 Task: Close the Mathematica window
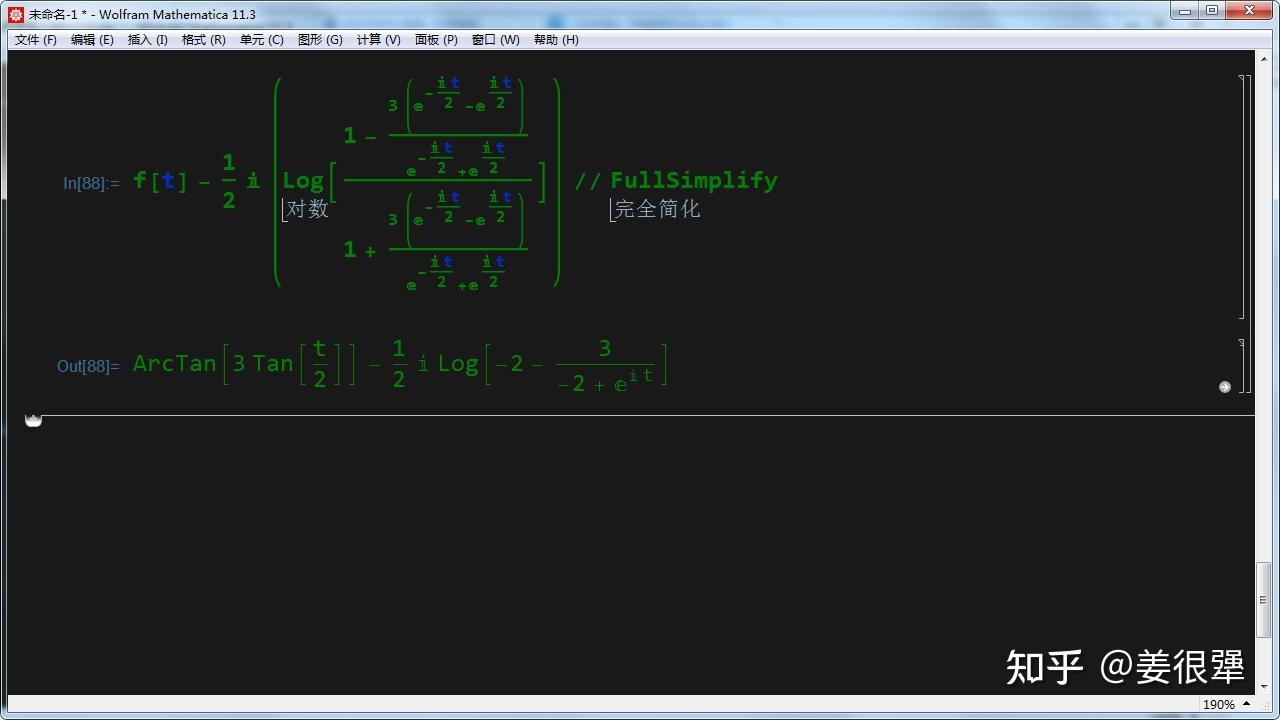[x=1249, y=11]
